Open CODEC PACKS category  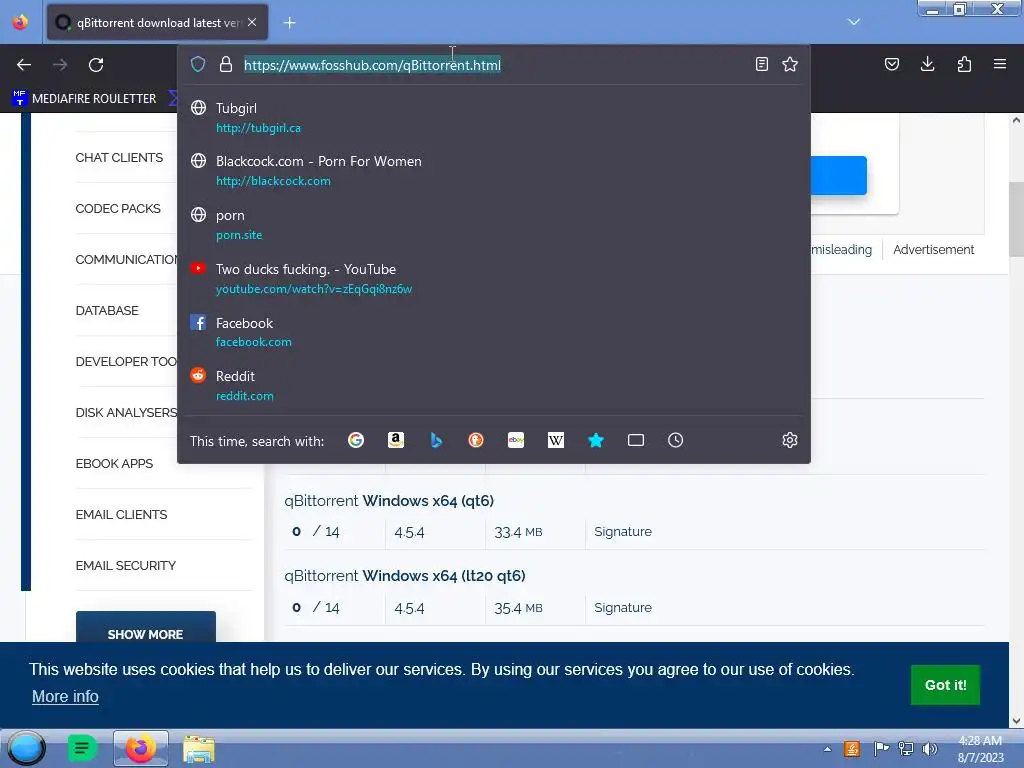[118, 208]
